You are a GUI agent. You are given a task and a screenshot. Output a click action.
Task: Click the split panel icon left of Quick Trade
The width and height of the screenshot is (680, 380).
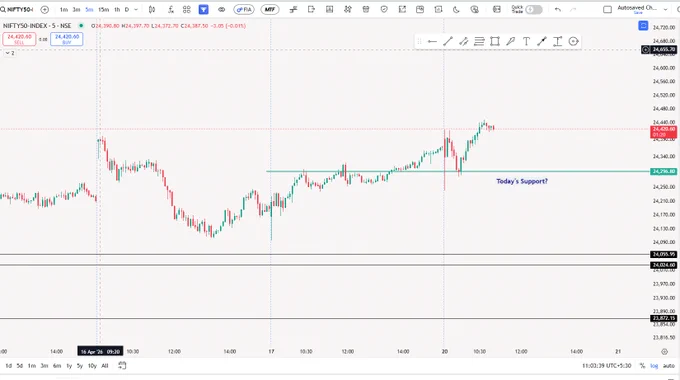click(x=497, y=10)
